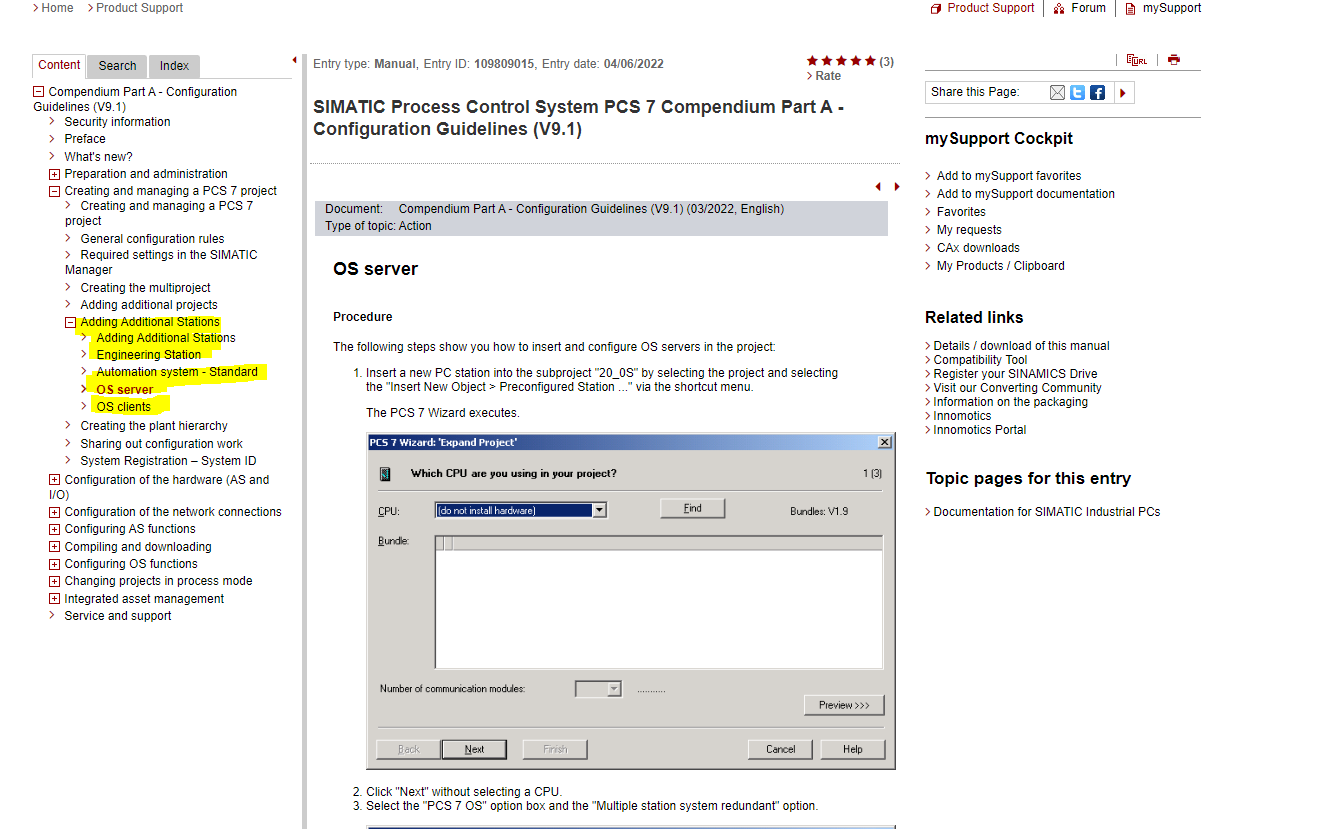This screenshot has width=1340, height=829.
Task: Click the mySupport document icon
Action: point(1131,9)
